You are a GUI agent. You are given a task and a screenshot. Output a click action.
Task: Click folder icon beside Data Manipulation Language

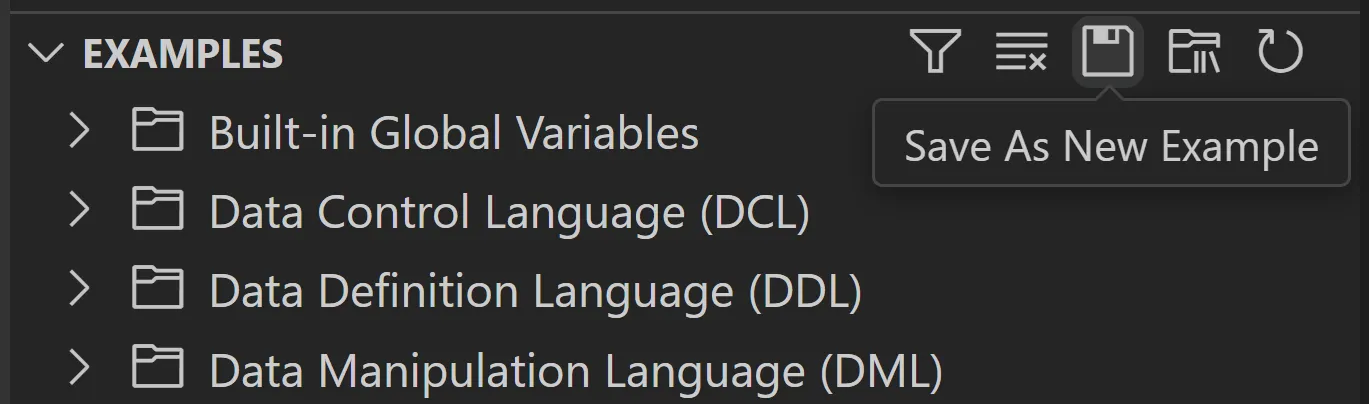(x=157, y=369)
